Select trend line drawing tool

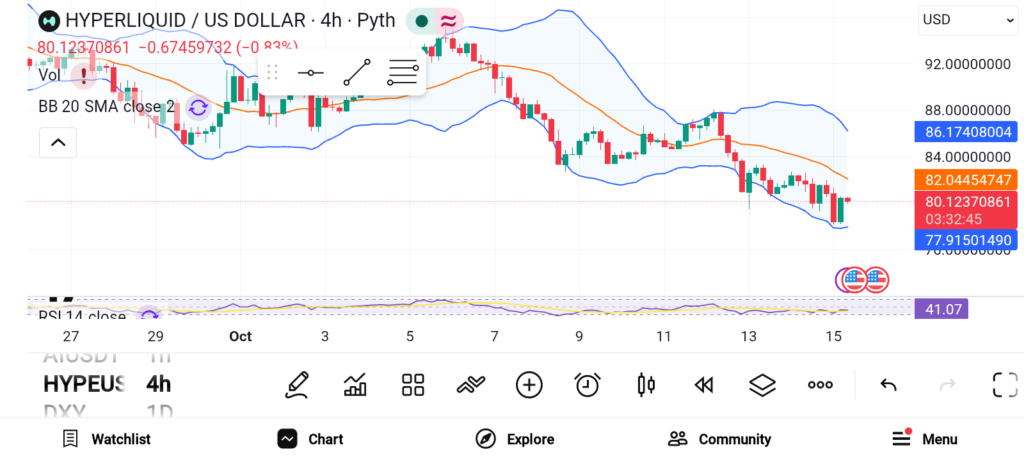[357, 72]
